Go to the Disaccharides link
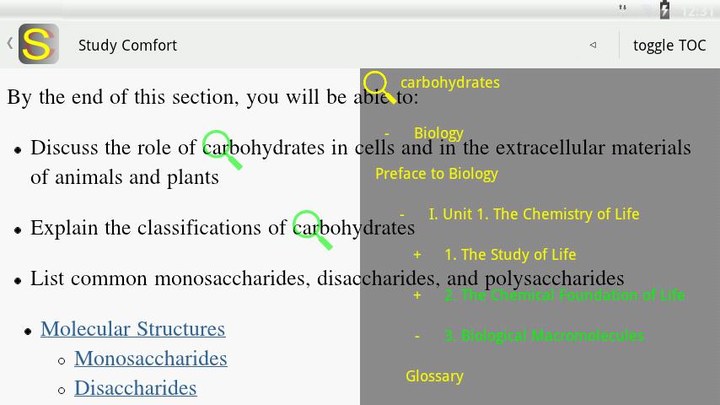The height and width of the screenshot is (405, 720). click(x=135, y=388)
